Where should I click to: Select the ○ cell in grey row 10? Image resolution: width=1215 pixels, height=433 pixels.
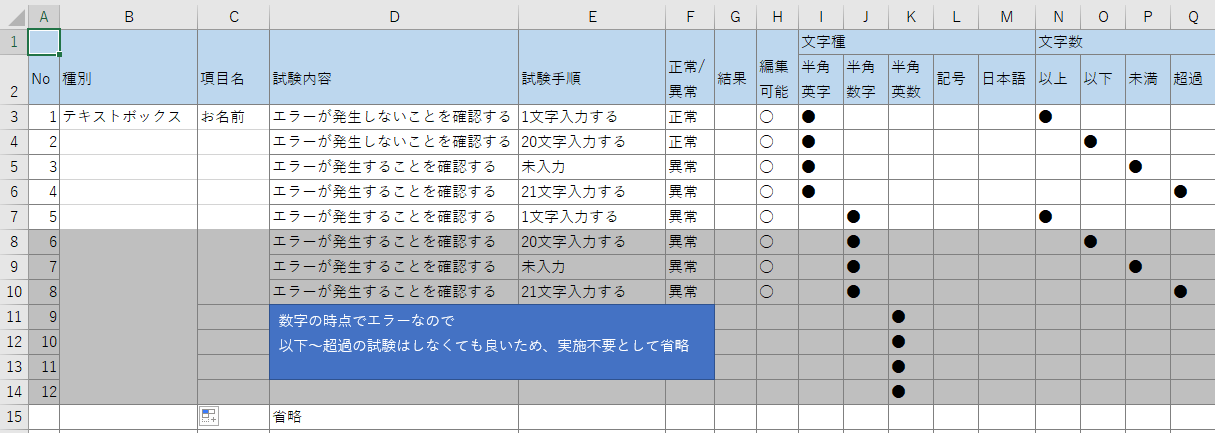[x=777, y=291]
